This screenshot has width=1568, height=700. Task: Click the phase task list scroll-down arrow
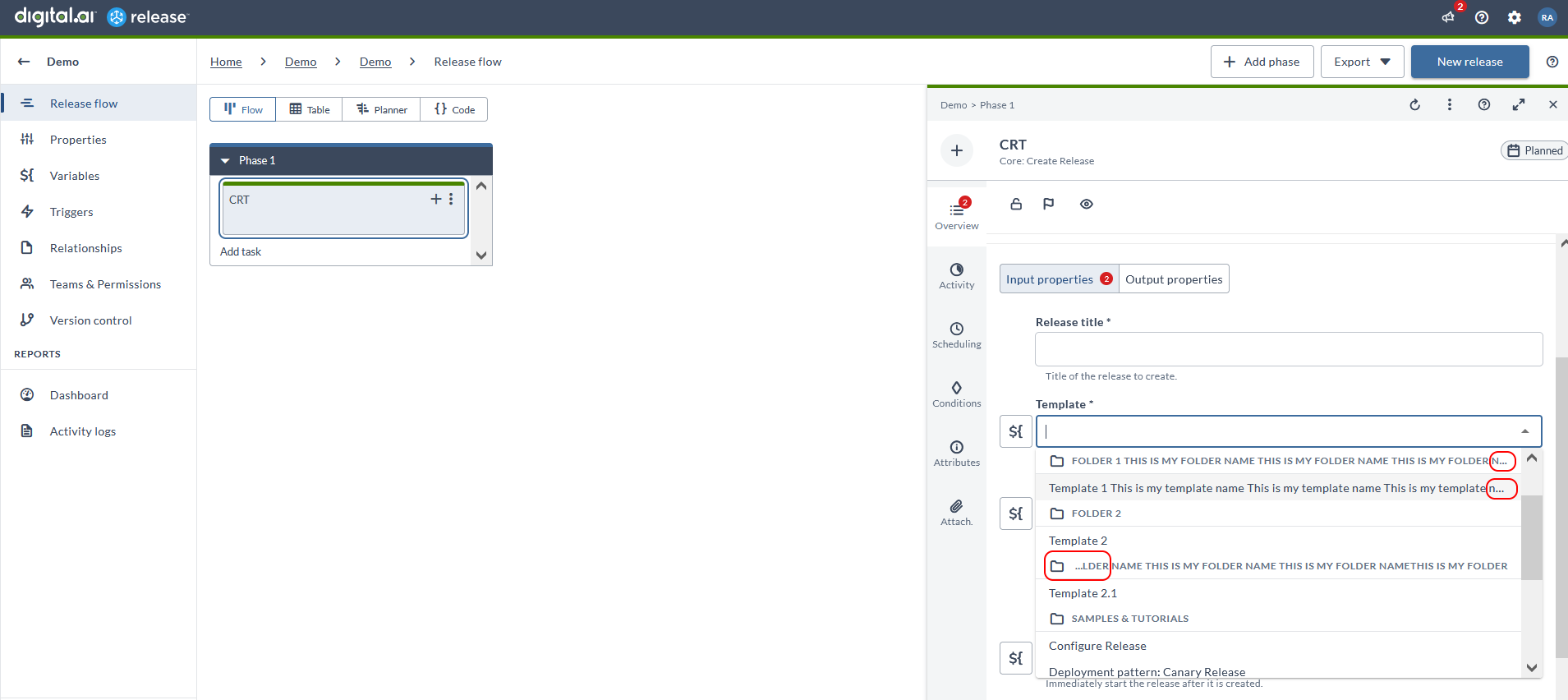(481, 255)
